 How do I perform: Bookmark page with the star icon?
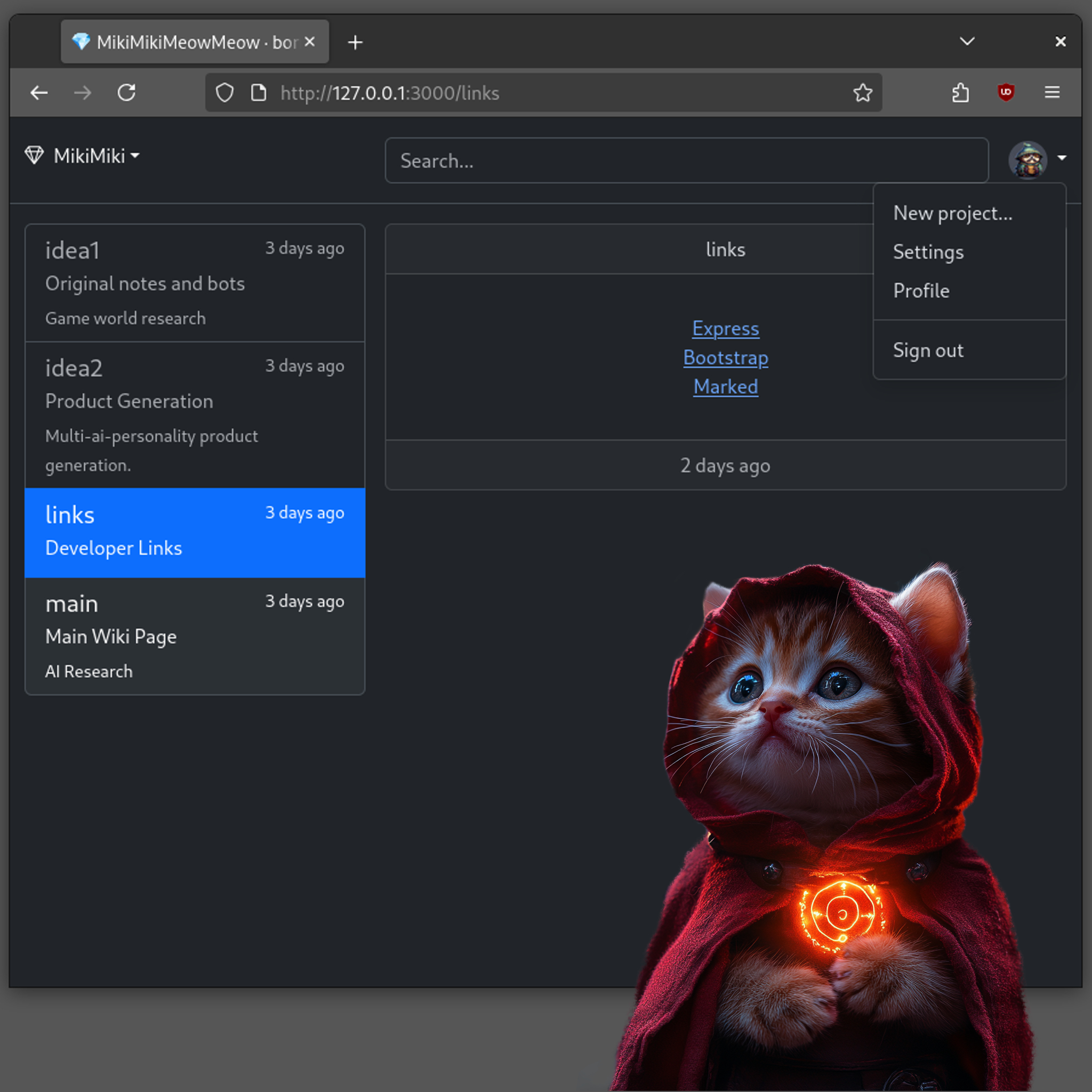coord(863,93)
